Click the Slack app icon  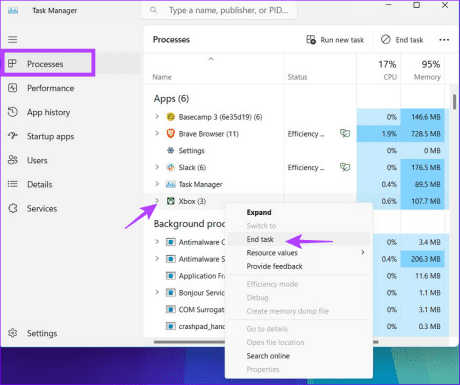point(171,167)
